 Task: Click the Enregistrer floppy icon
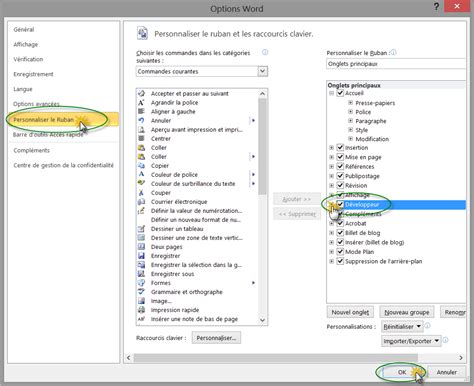(141, 256)
